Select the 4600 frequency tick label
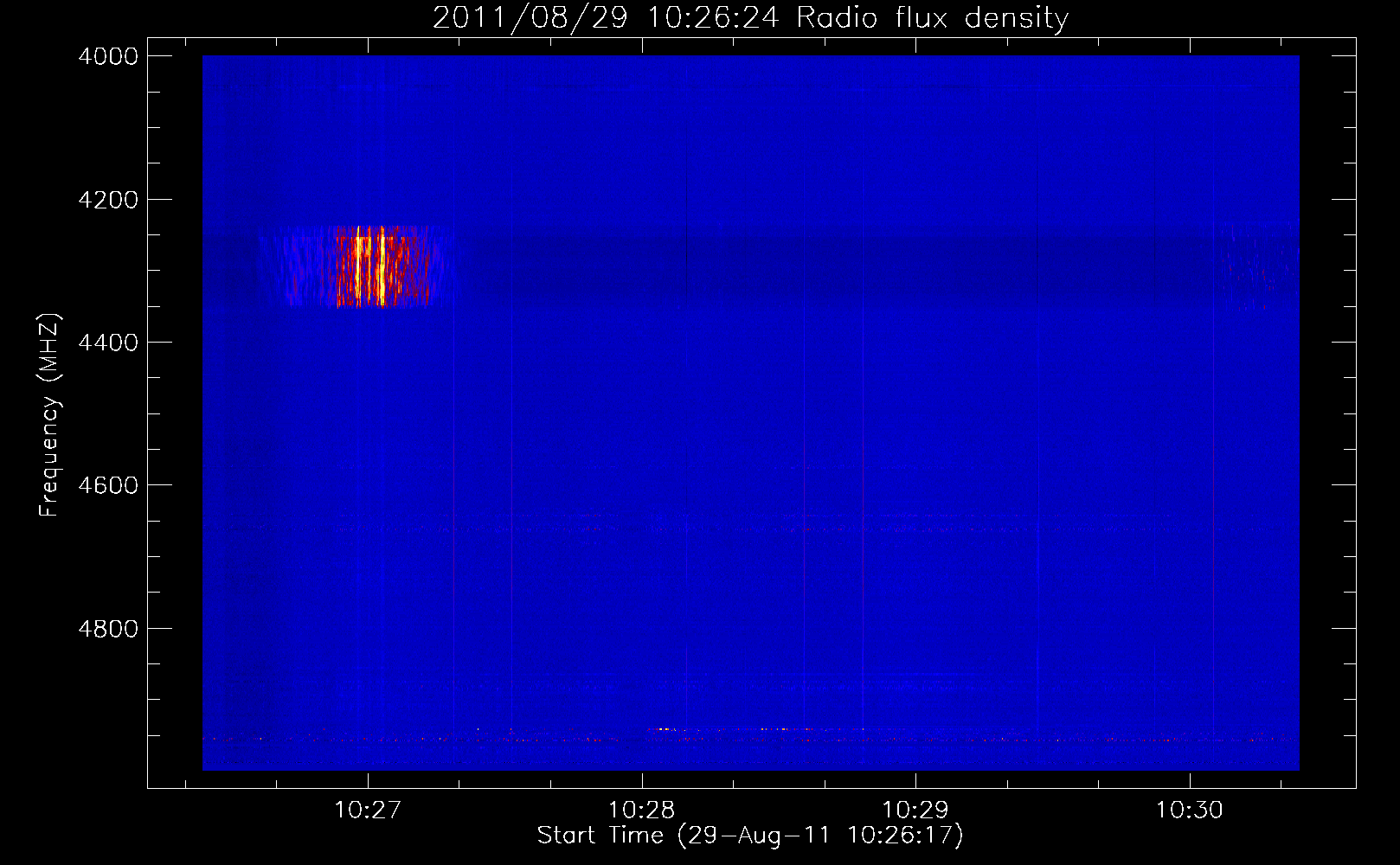1400x865 pixels. click(x=108, y=485)
